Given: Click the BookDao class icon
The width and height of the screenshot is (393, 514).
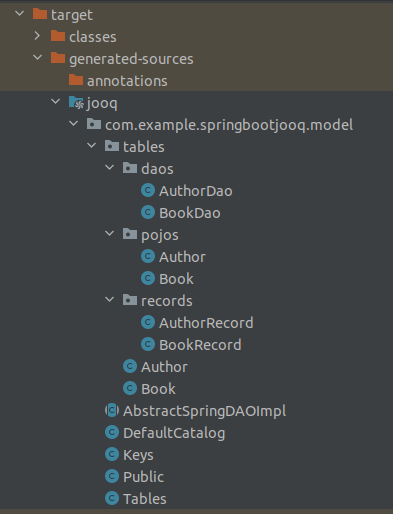Looking at the screenshot, I should tap(148, 213).
